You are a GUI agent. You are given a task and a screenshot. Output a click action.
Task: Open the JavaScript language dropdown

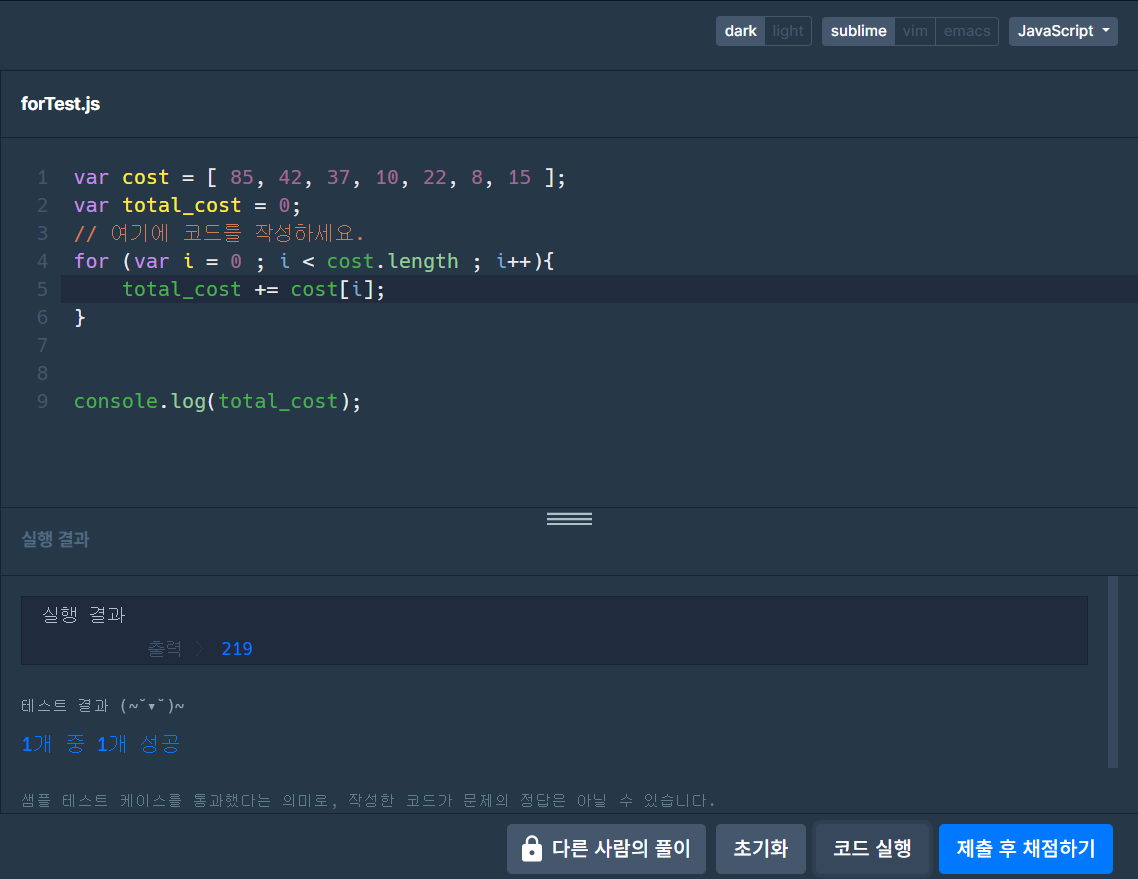(1063, 31)
